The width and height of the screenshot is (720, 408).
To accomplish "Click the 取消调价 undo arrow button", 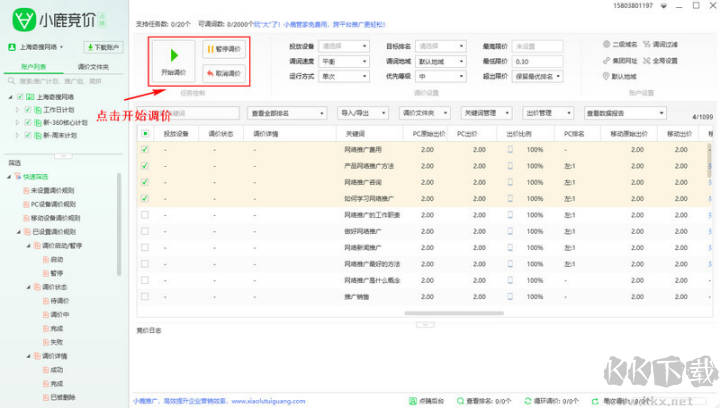I will 223,73.
